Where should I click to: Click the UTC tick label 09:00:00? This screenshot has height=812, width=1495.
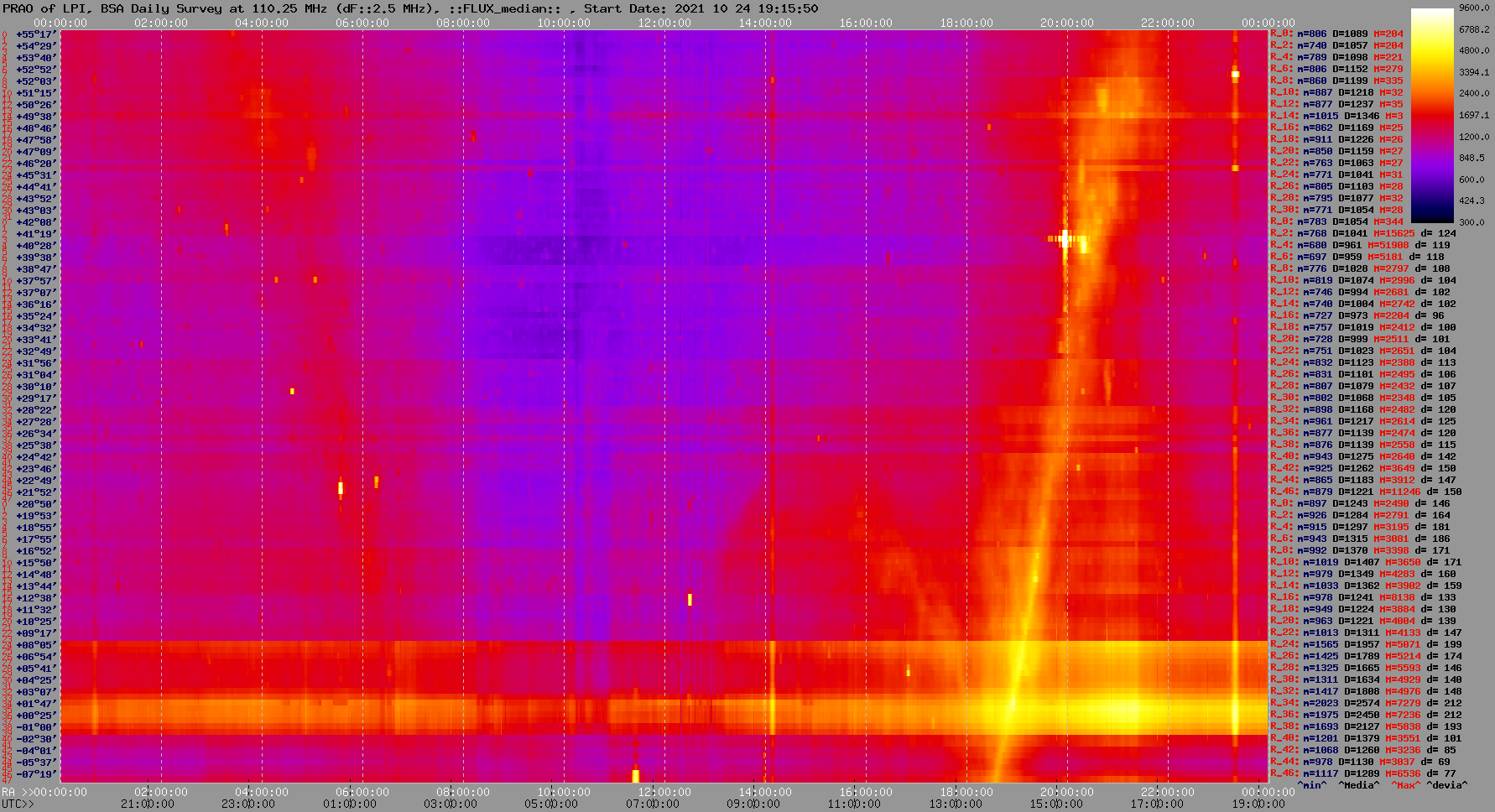pyautogui.click(x=753, y=804)
